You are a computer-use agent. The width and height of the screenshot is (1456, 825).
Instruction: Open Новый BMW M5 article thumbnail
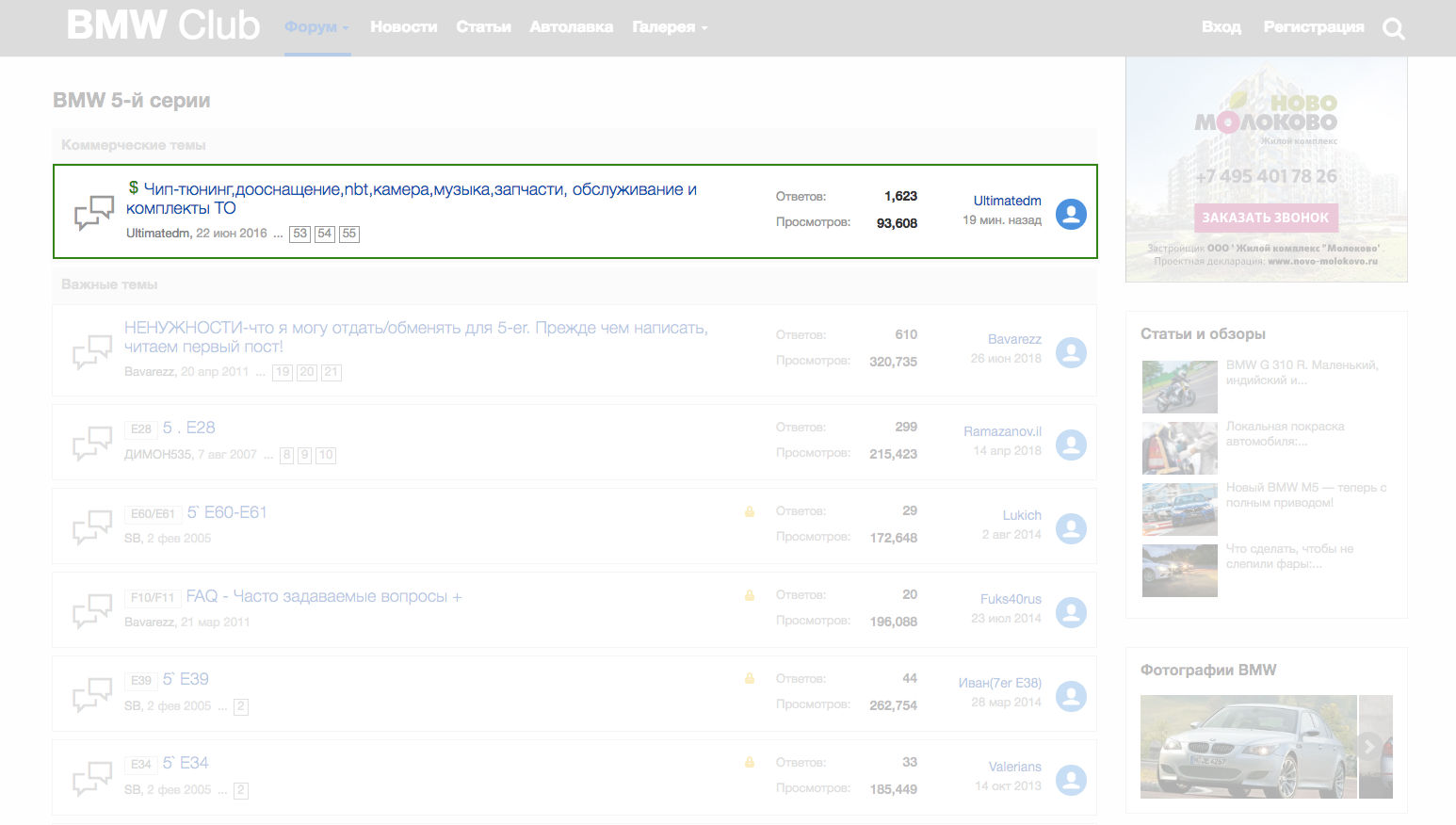1180,510
